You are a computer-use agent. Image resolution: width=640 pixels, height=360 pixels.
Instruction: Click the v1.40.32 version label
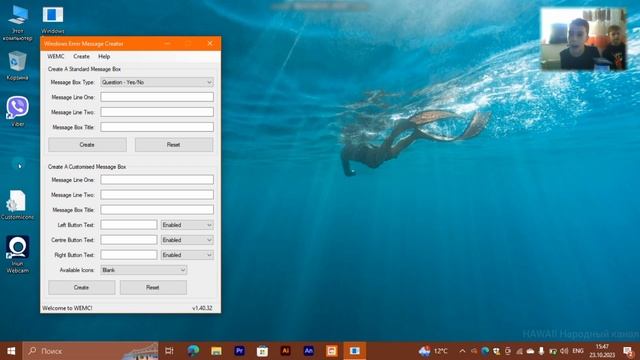tap(202, 308)
